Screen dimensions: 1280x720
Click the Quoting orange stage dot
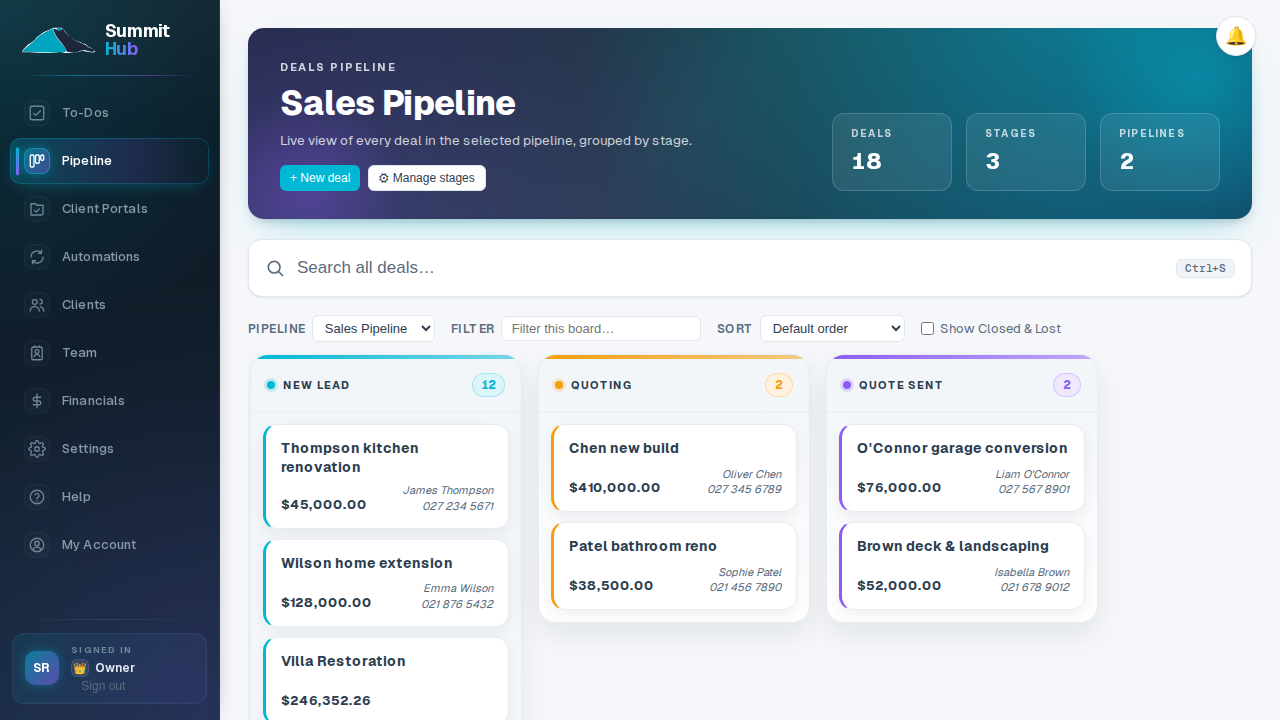tap(559, 385)
